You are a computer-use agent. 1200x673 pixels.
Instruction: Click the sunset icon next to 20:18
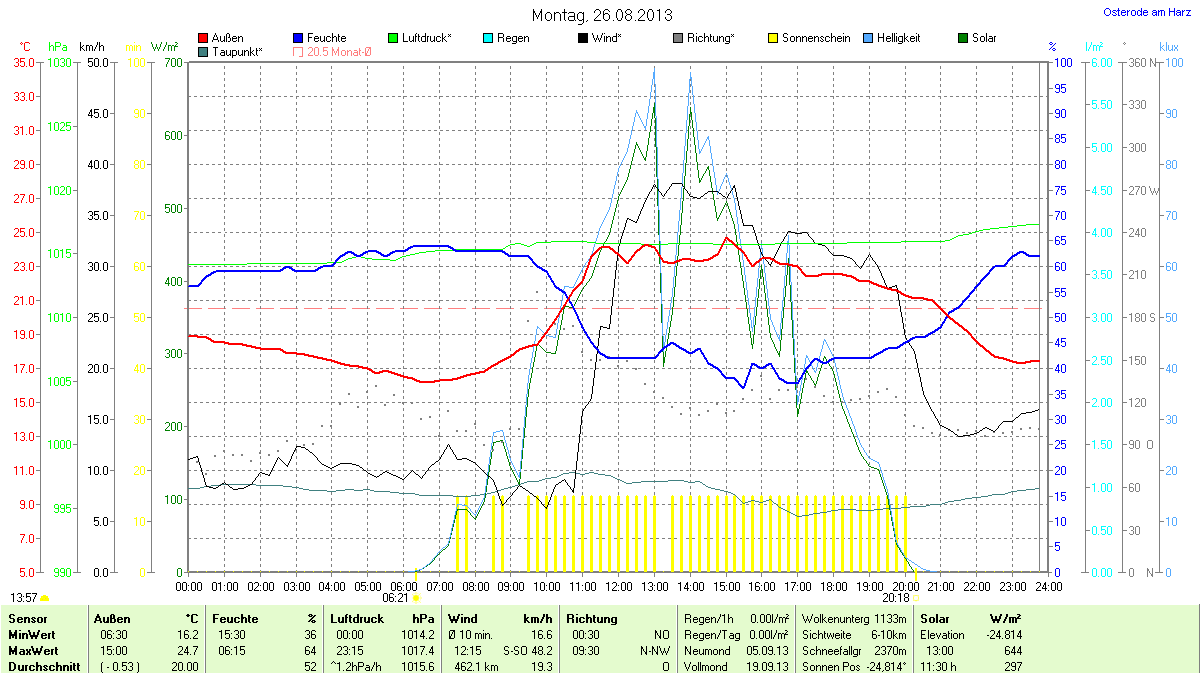(916, 598)
